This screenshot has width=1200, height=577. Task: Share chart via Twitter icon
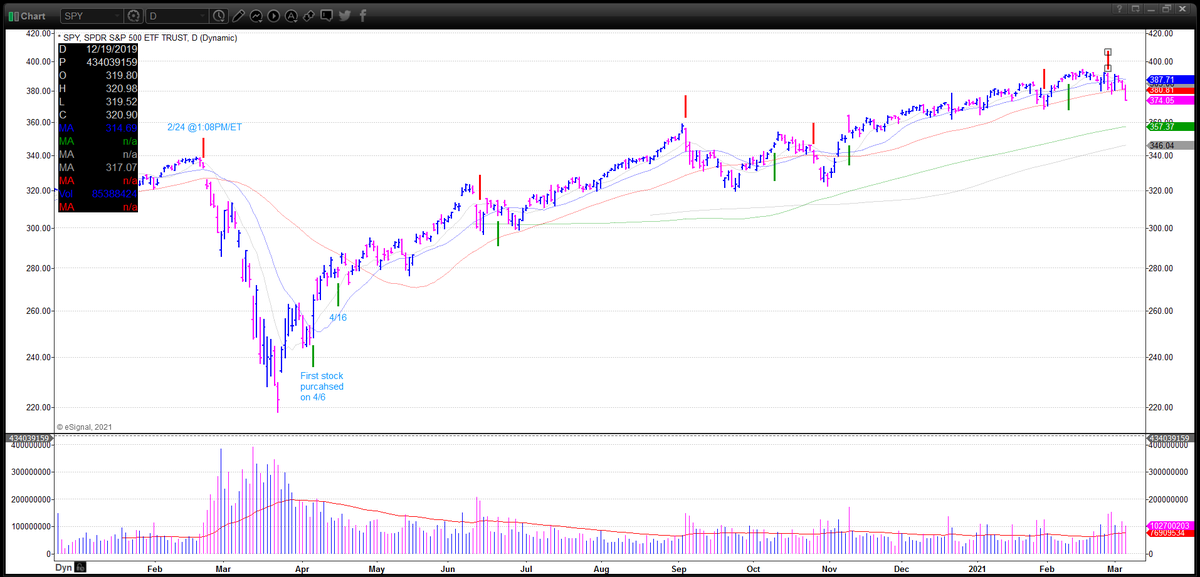click(345, 16)
